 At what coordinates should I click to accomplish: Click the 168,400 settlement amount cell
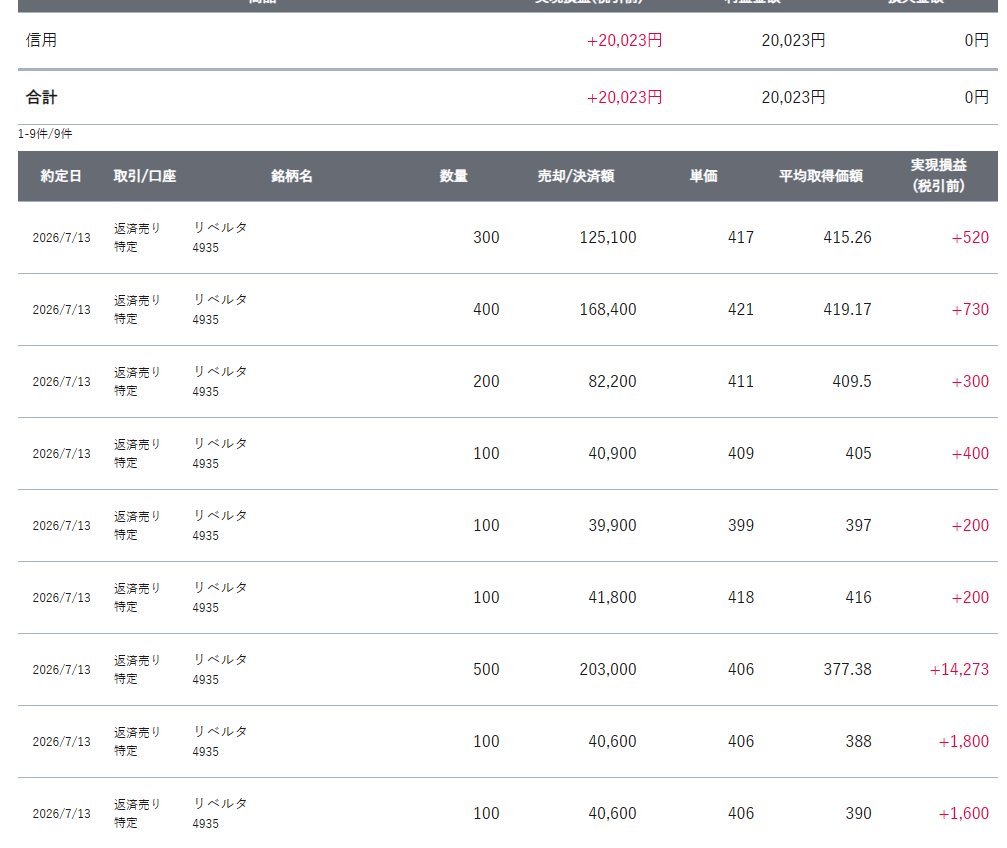(x=608, y=310)
